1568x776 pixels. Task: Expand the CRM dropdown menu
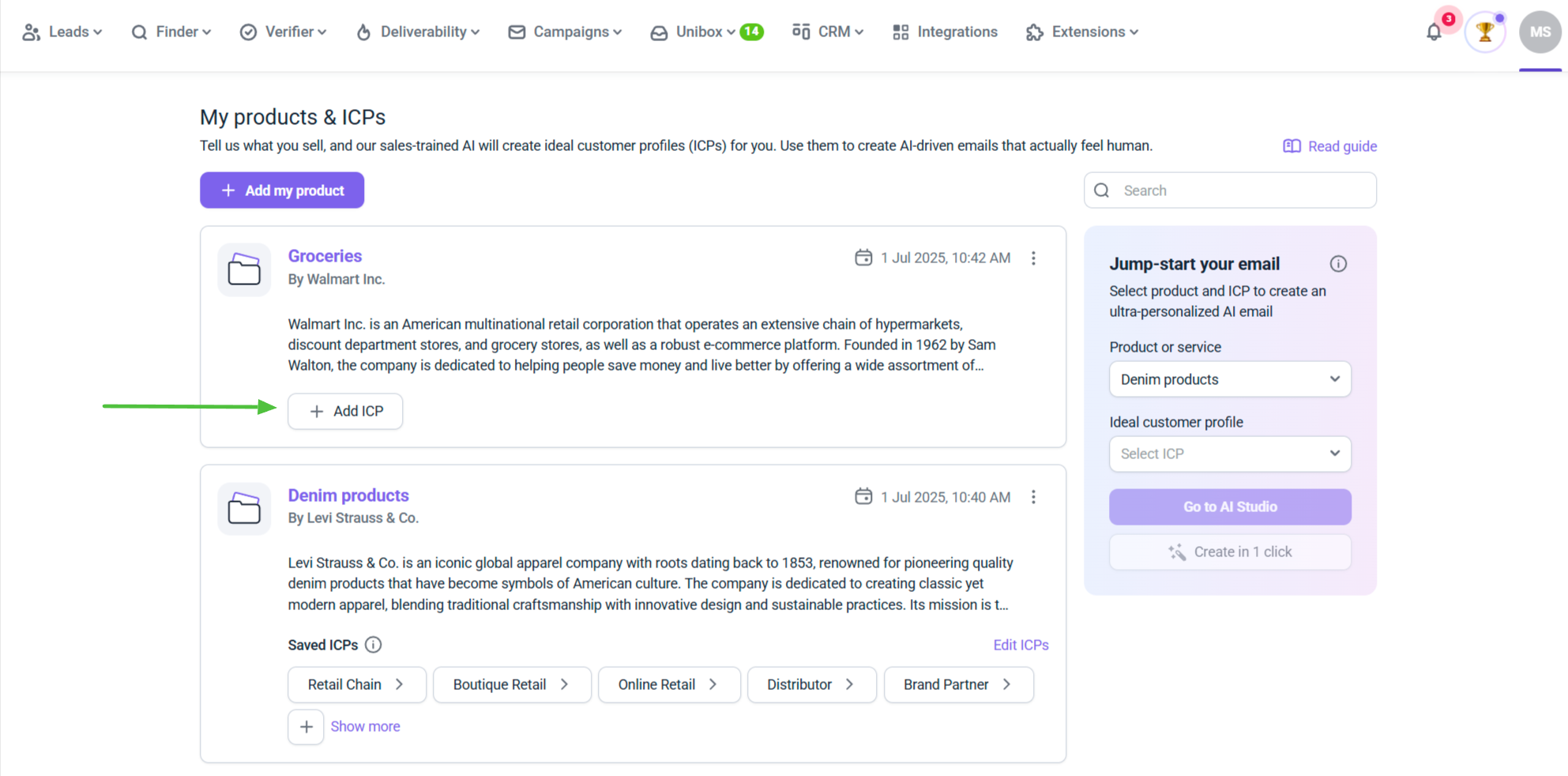(828, 32)
